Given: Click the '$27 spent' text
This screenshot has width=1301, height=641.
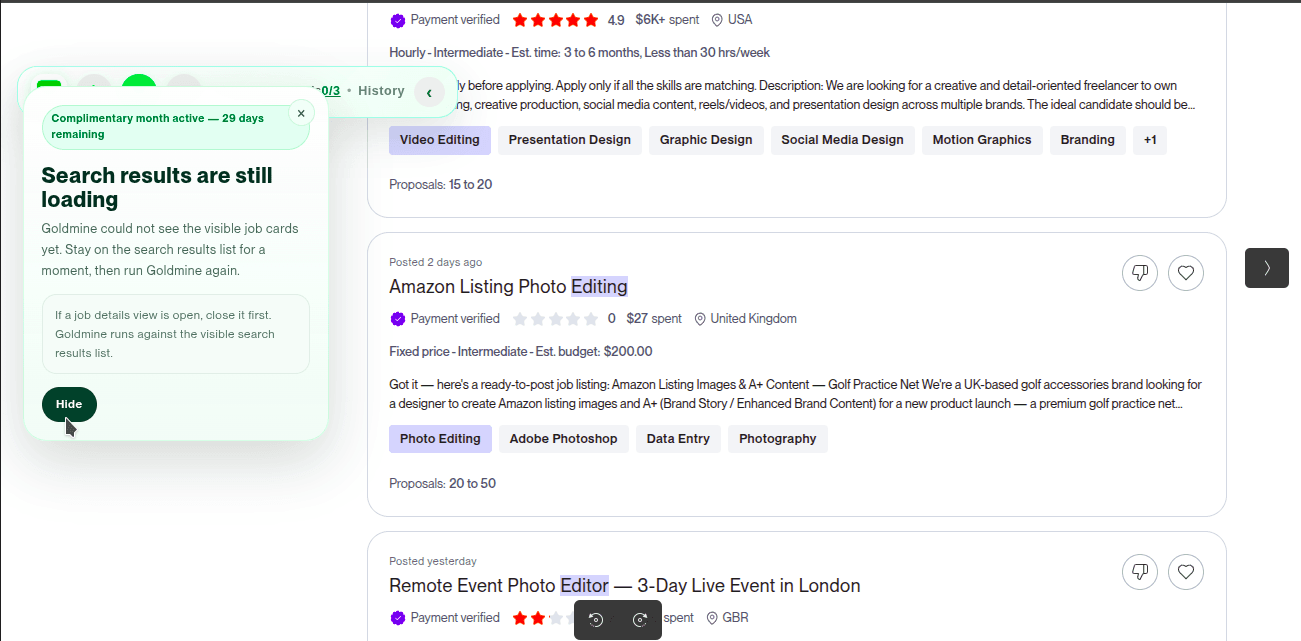Looking at the screenshot, I should pyautogui.click(x=654, y=319).
